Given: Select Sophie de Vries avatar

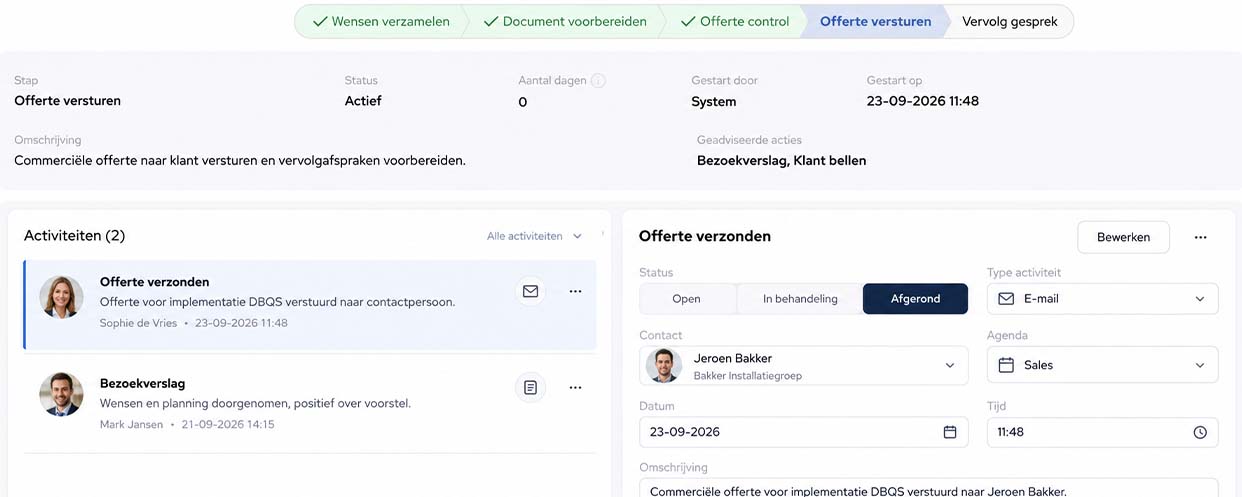Looking at the screenshot, I should coord(61,298).
